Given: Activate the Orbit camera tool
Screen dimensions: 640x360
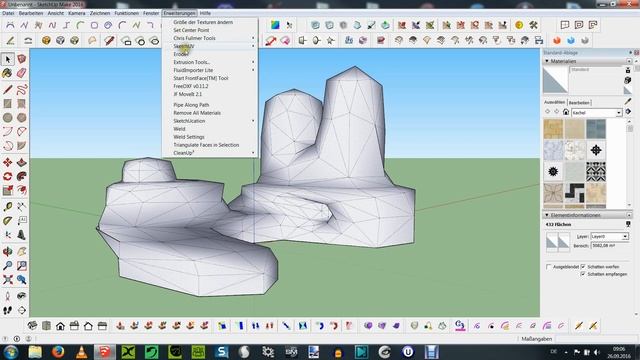Looking at the screenshot, I should (7, 251).
